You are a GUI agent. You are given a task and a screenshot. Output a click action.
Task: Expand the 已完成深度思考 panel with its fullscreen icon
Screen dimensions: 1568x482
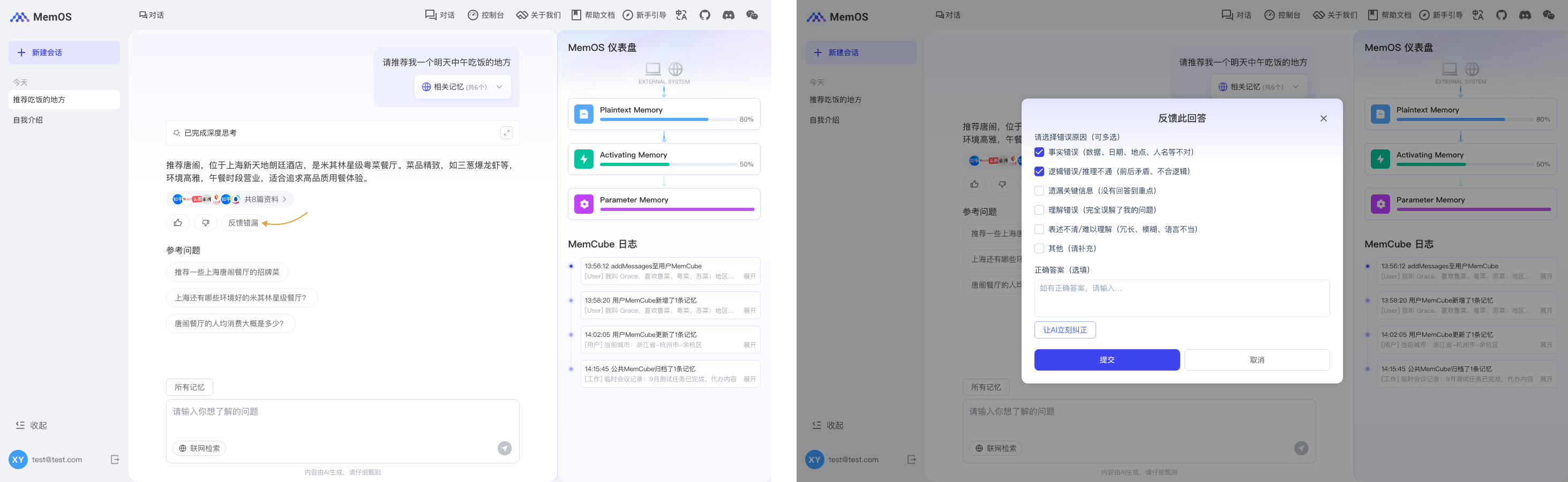(506, 133)
